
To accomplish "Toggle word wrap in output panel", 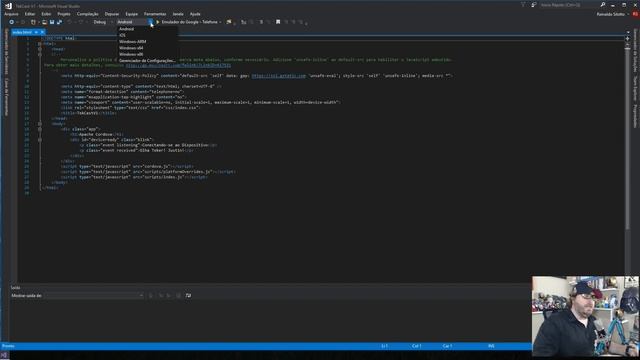I will coord(188,296).
